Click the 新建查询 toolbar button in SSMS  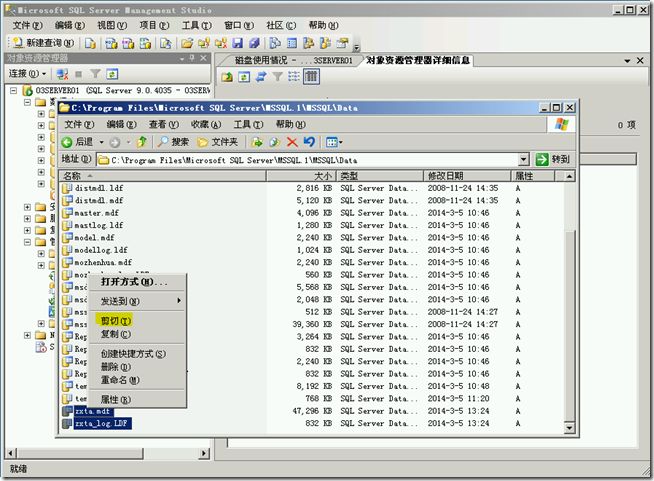(x=43, y=43)
